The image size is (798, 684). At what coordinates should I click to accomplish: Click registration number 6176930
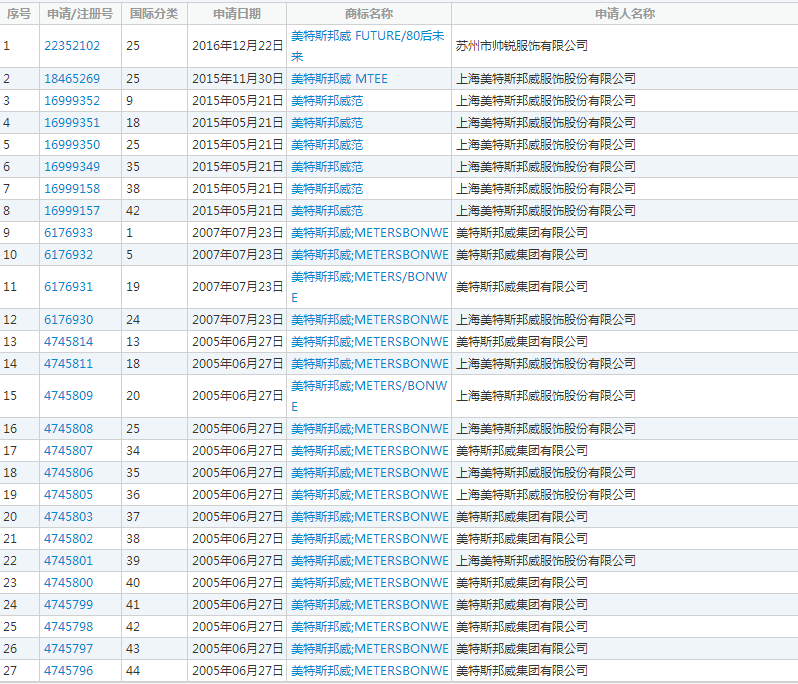tap(68, 320)
